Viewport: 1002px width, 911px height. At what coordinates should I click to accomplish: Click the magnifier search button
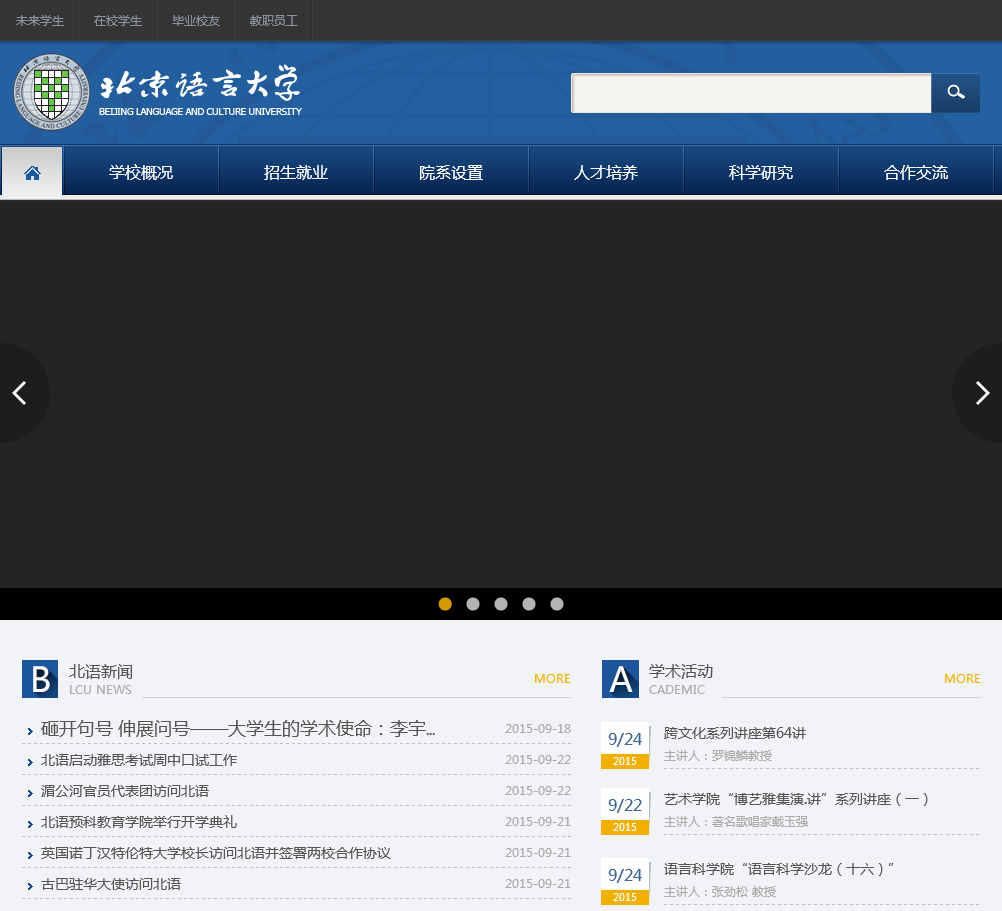[x=955, y=93]
